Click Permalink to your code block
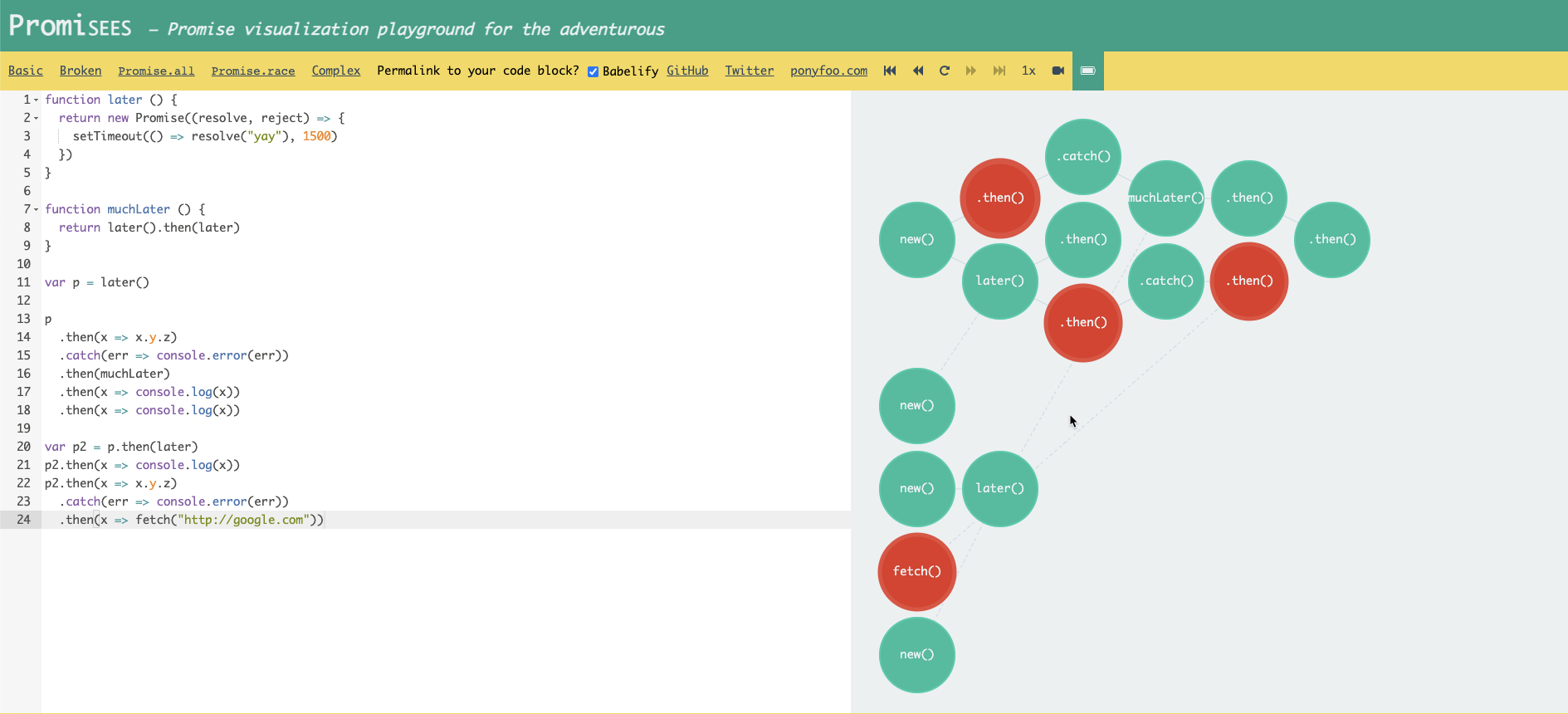1568x714 pixels. [x=478, y=71]
